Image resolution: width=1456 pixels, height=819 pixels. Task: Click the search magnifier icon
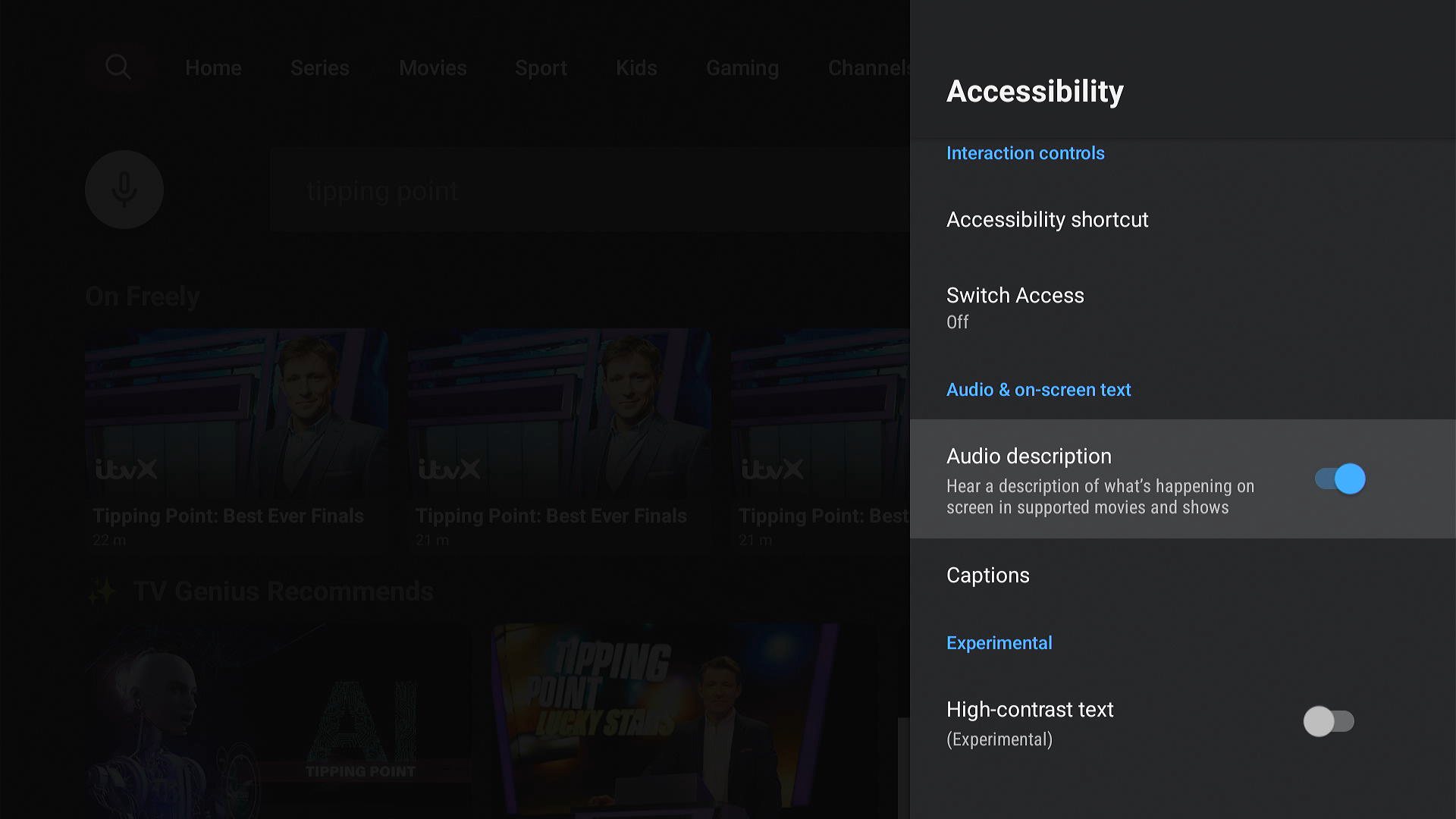118,67
